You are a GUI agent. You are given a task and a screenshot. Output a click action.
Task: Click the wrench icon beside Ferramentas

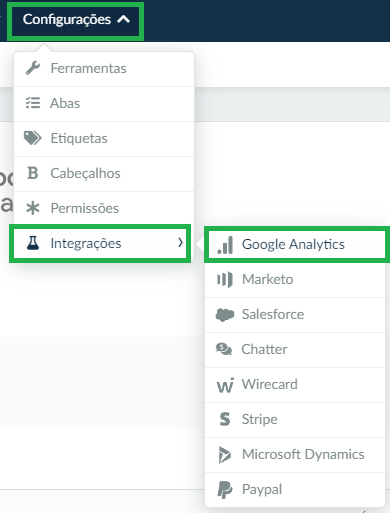pos(33,68)
